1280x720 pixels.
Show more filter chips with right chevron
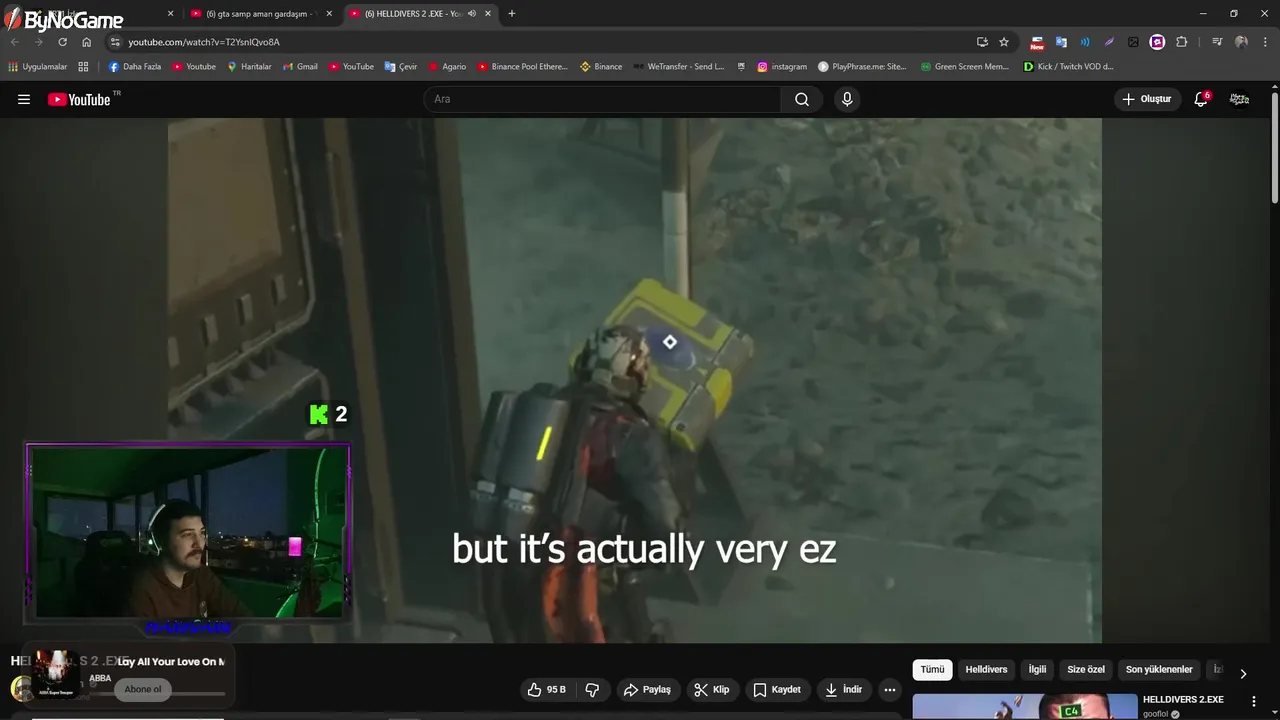1243,673
